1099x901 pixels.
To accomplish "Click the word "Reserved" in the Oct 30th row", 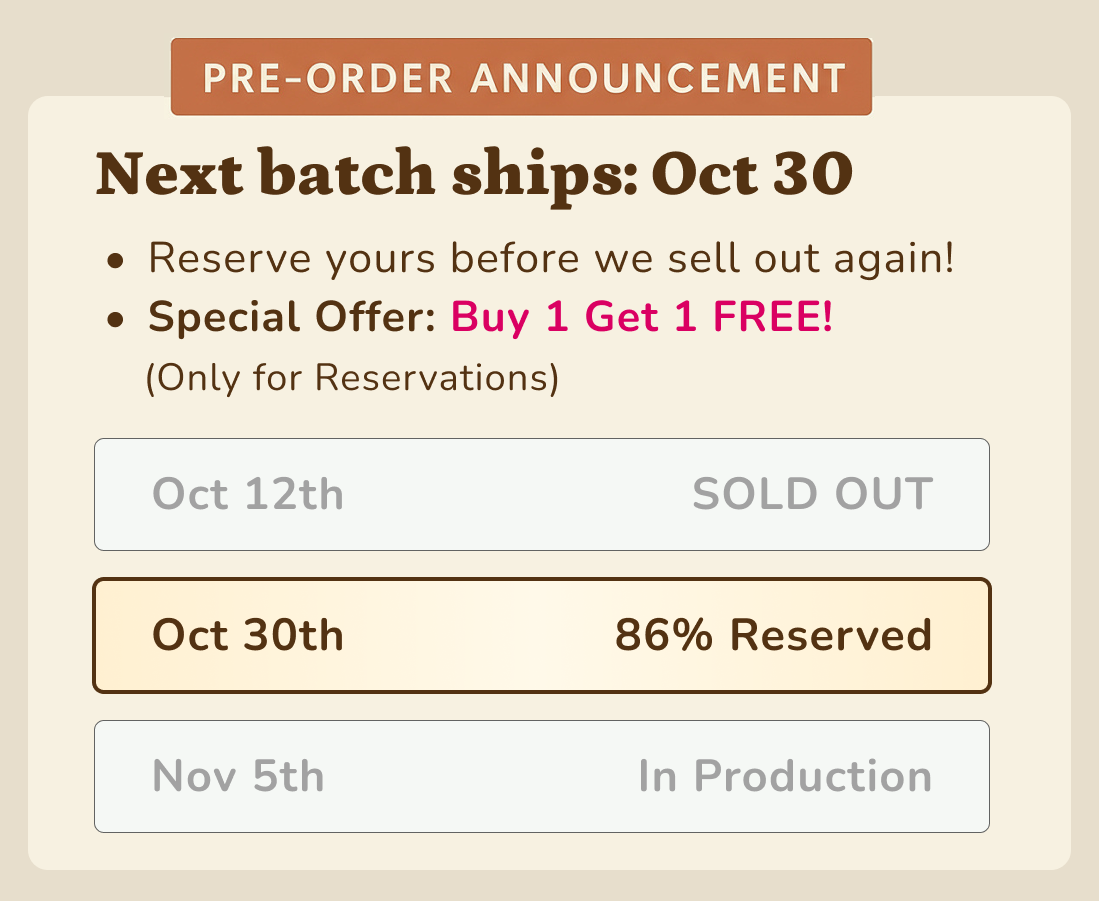I will point(830,636).
